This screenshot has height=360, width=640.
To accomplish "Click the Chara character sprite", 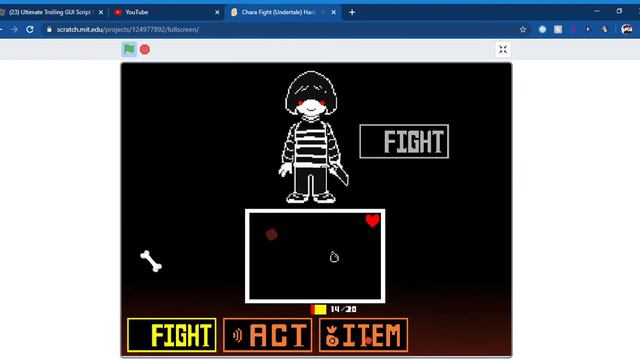I will coord(312,137).
